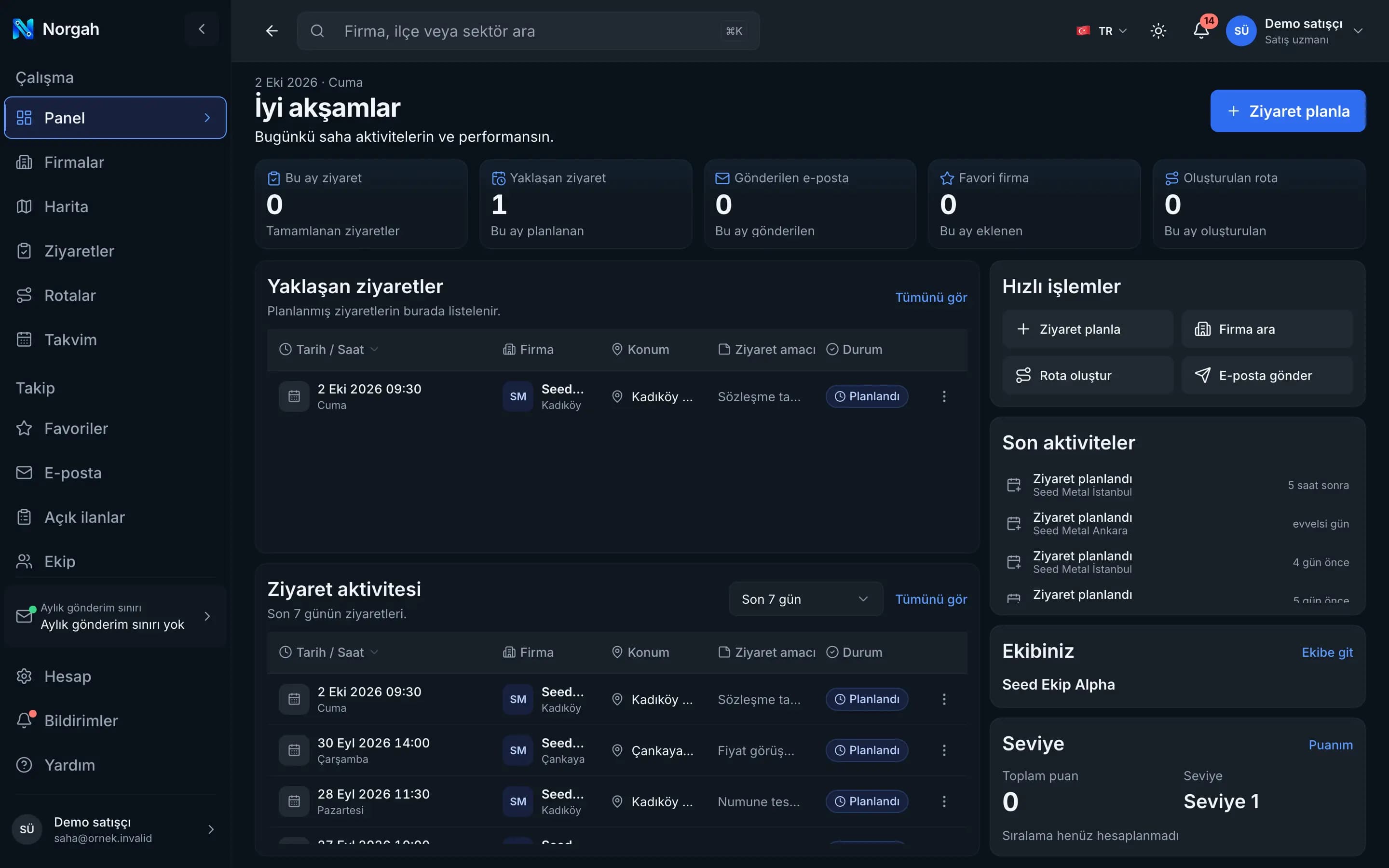Image resolution: width=1389 pixels, height=868 pixels.
Task: Open Yardım in the sidebar
Action: click(x=115, y=765)
